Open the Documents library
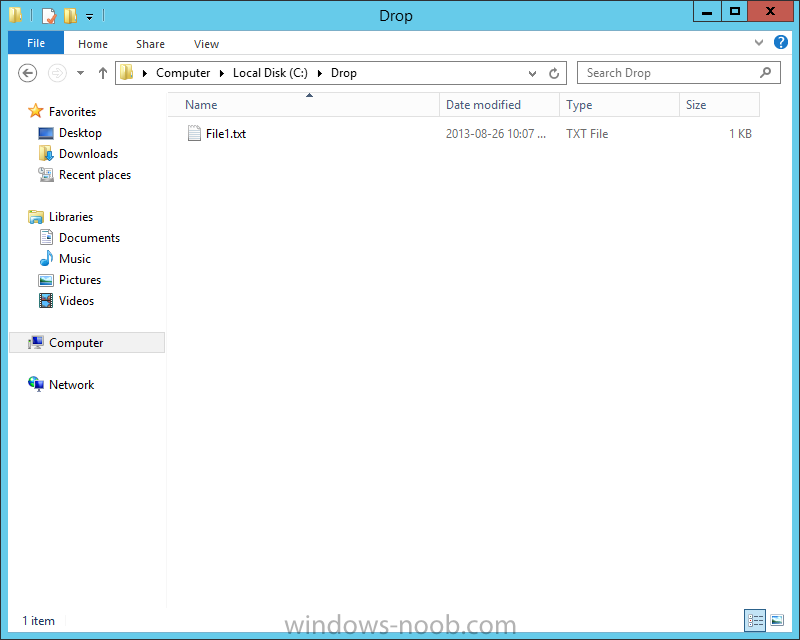The image size is (800, 640). click(89, 238)
